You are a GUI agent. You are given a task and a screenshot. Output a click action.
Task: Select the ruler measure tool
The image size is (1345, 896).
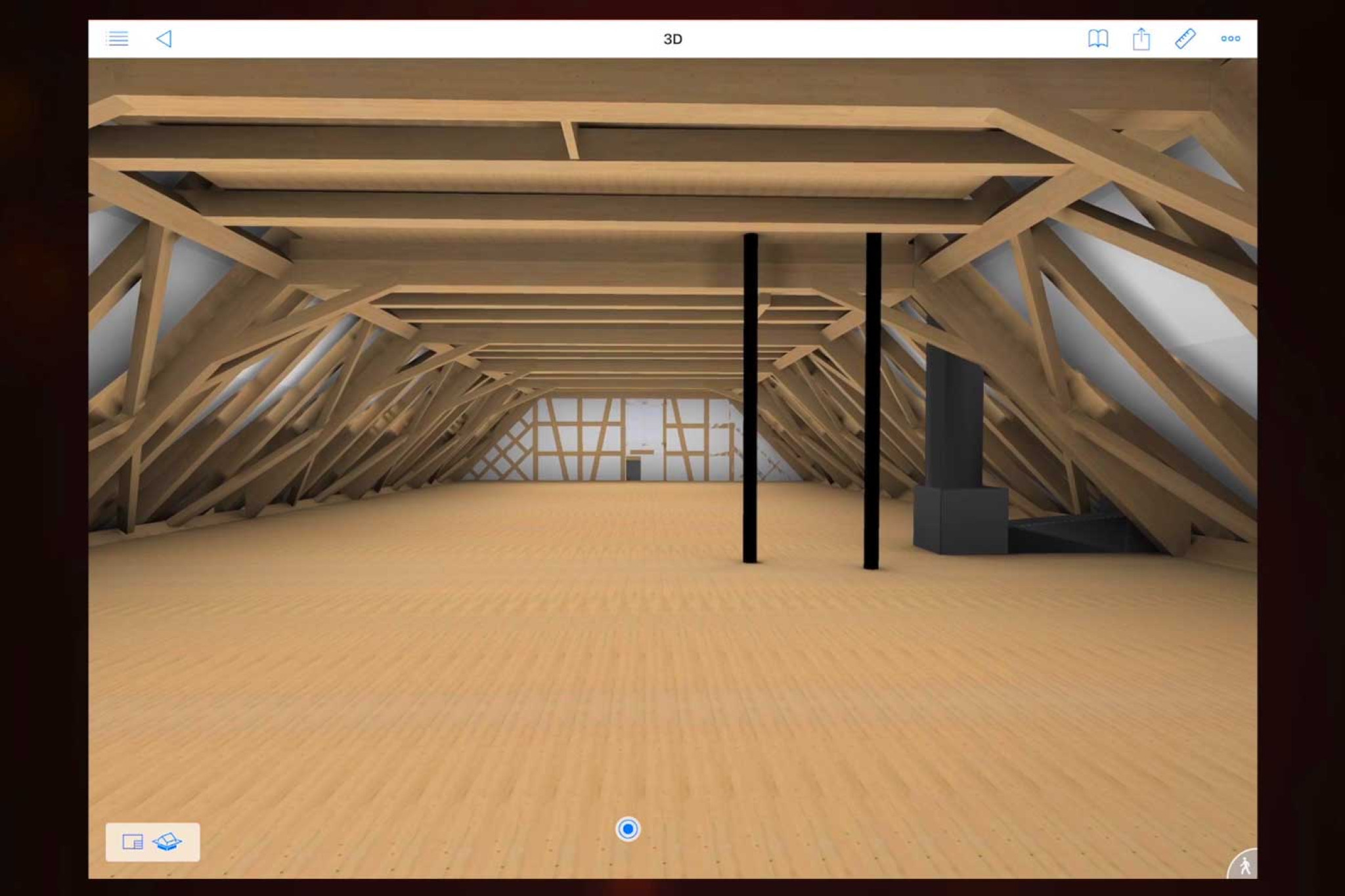point(1185,39)
